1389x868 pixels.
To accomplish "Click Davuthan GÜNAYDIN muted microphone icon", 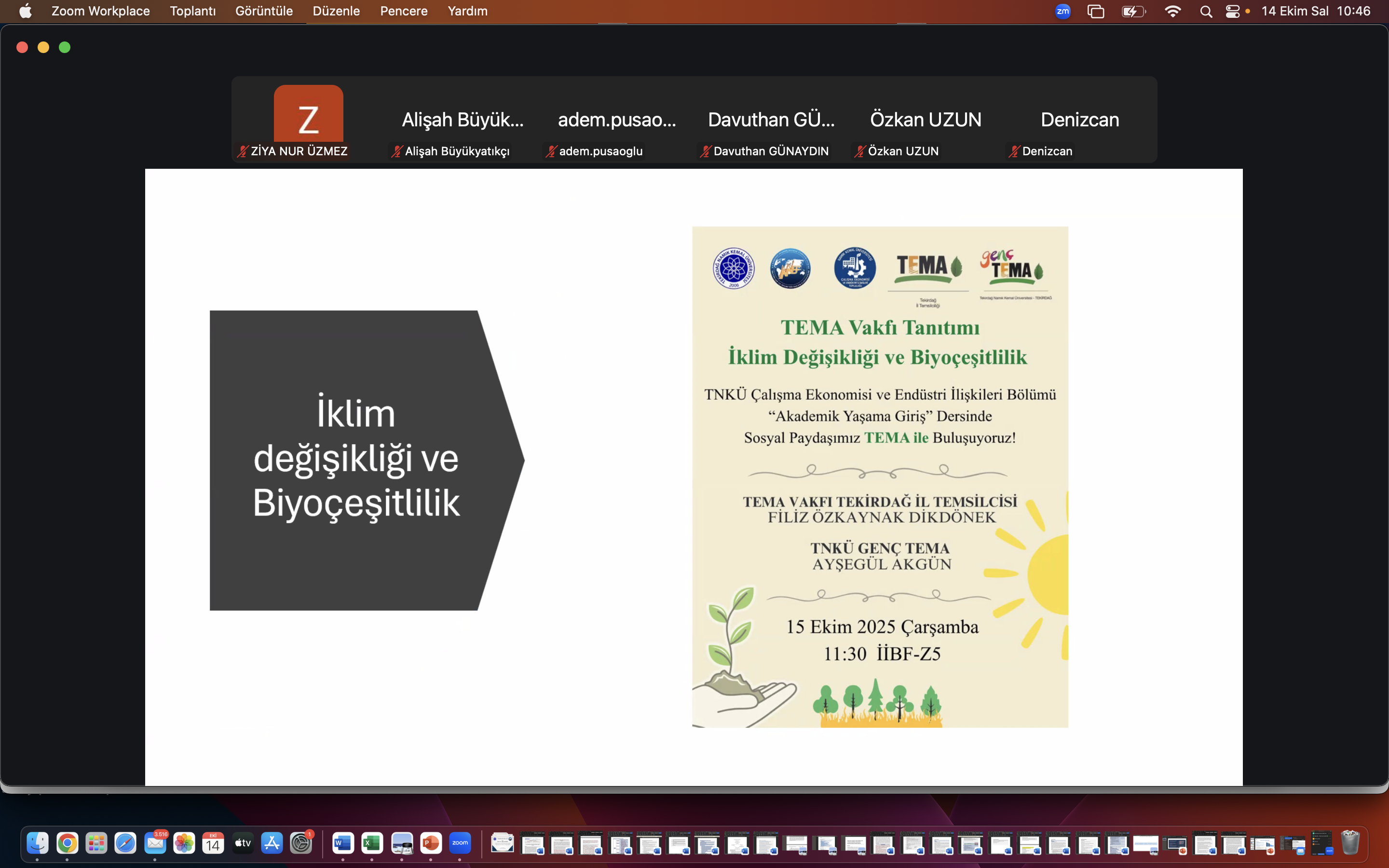I will [x=705, y=151].
